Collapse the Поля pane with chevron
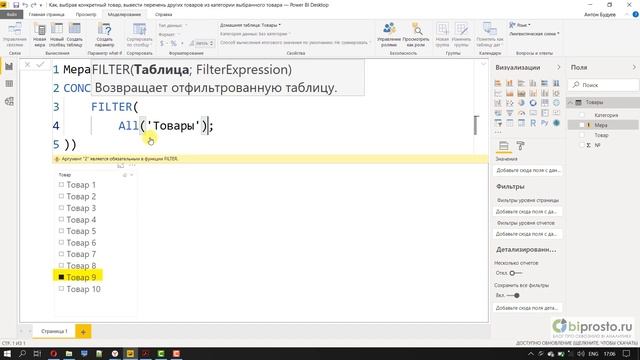Screen dimensions: 640x360 (x=634, y=67)
